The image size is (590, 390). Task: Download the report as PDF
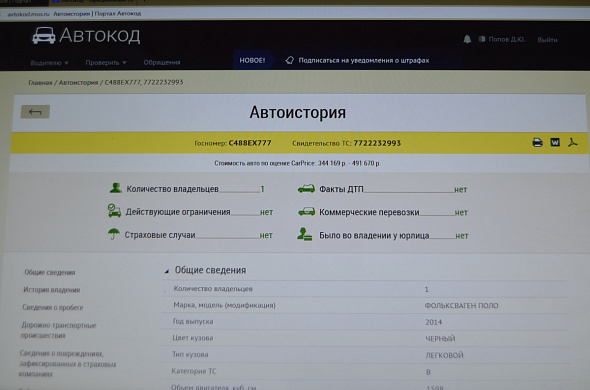click(572, 142)
